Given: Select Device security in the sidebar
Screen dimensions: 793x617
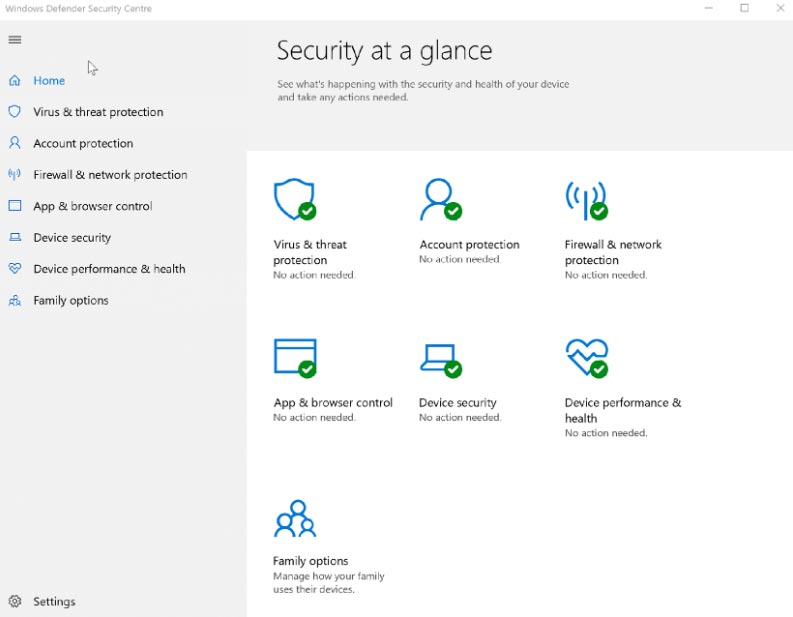Looking at the screenshot, I should (x=72, y=238).
